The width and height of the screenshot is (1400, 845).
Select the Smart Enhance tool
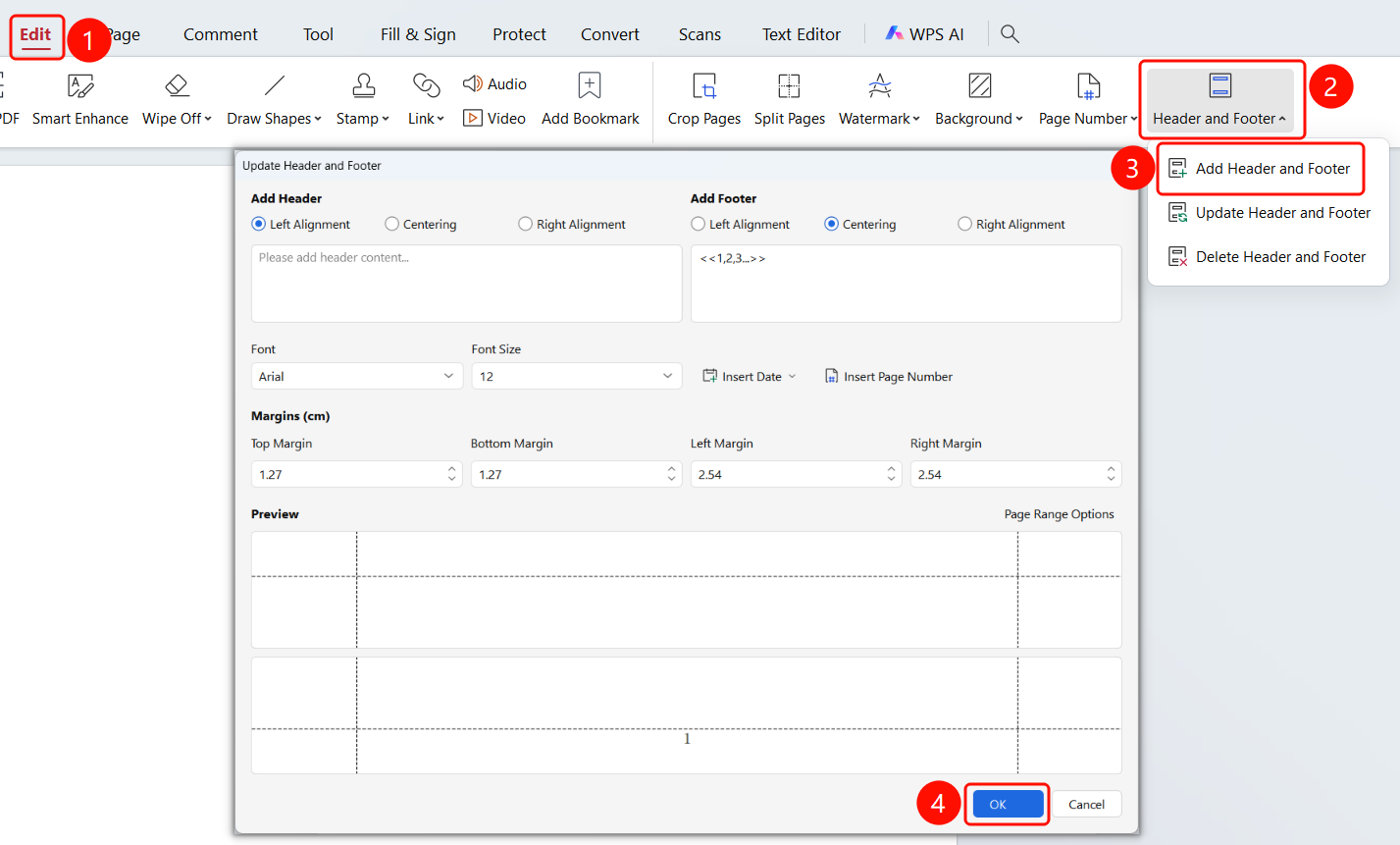(80, 100)
